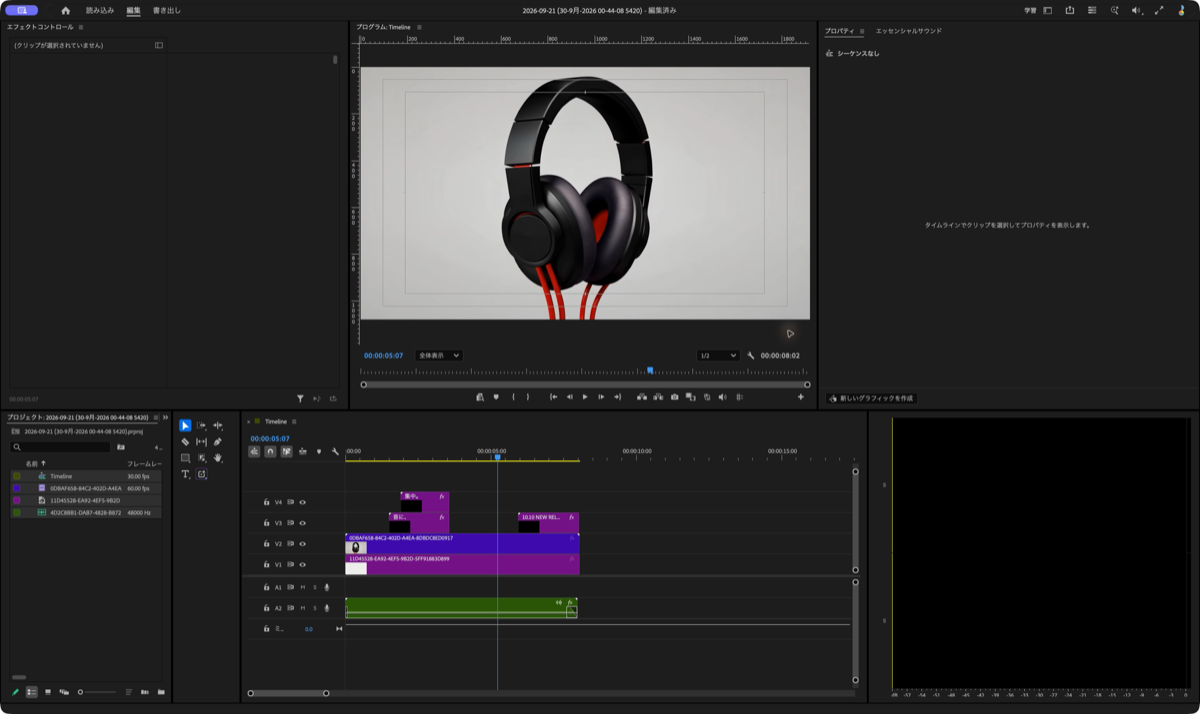This screenshot has height=714, width=1200.
Task: Select the Ripple Edit tool
Action: tap(217, 426)
